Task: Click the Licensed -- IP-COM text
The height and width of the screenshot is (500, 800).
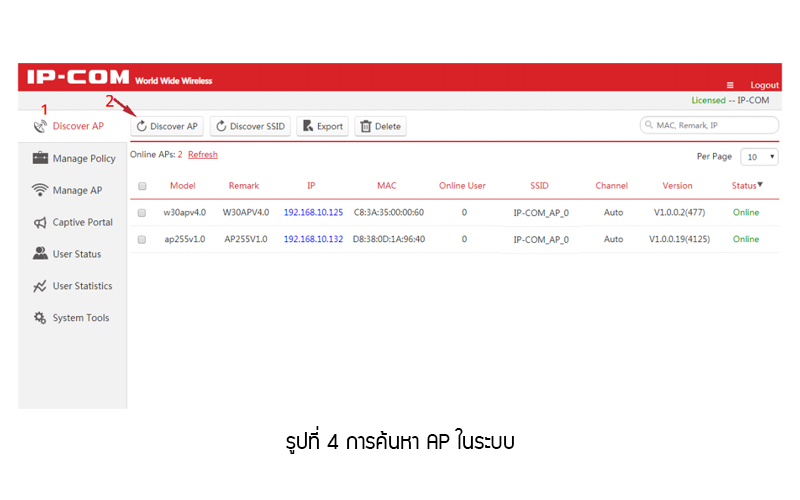Action: pos(730,101)
